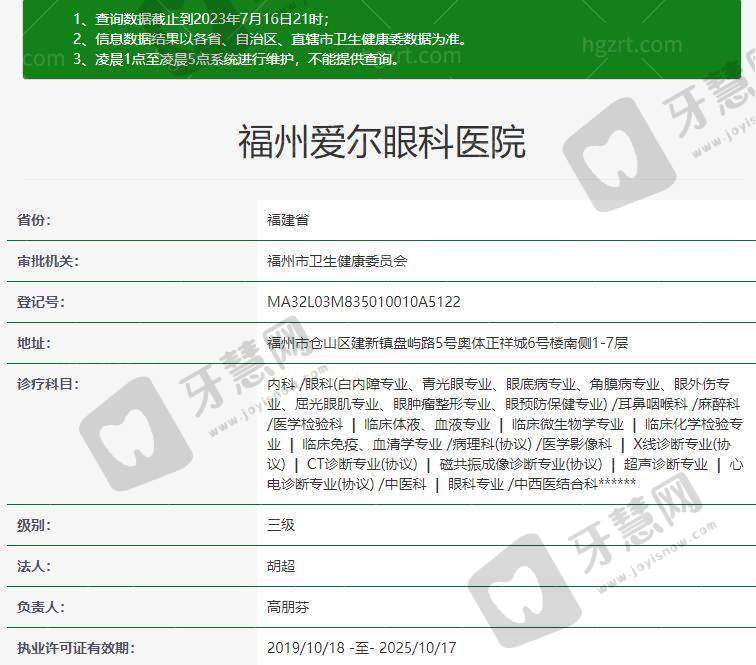Select registration number MA32L03M835010010A5122
Image resolution: width=756 pixels, height=665 pixels.
364,302
